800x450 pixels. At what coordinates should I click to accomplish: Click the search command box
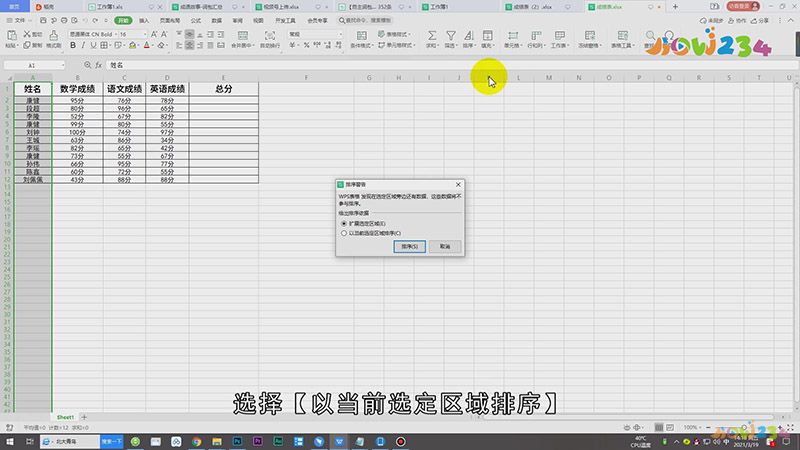coord(365,20)
